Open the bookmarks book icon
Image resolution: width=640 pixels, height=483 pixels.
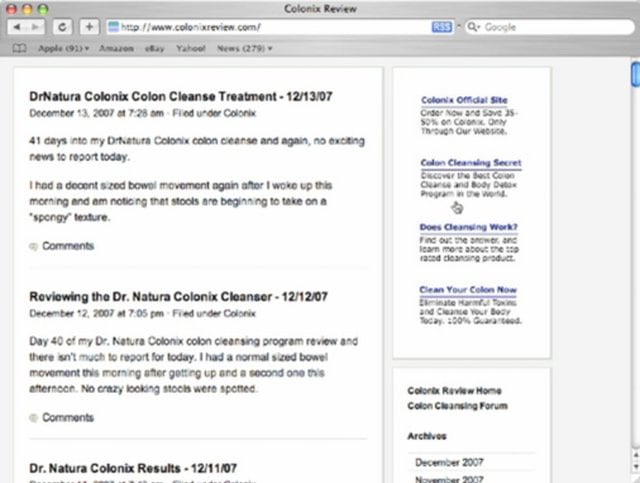click(20, 49)
